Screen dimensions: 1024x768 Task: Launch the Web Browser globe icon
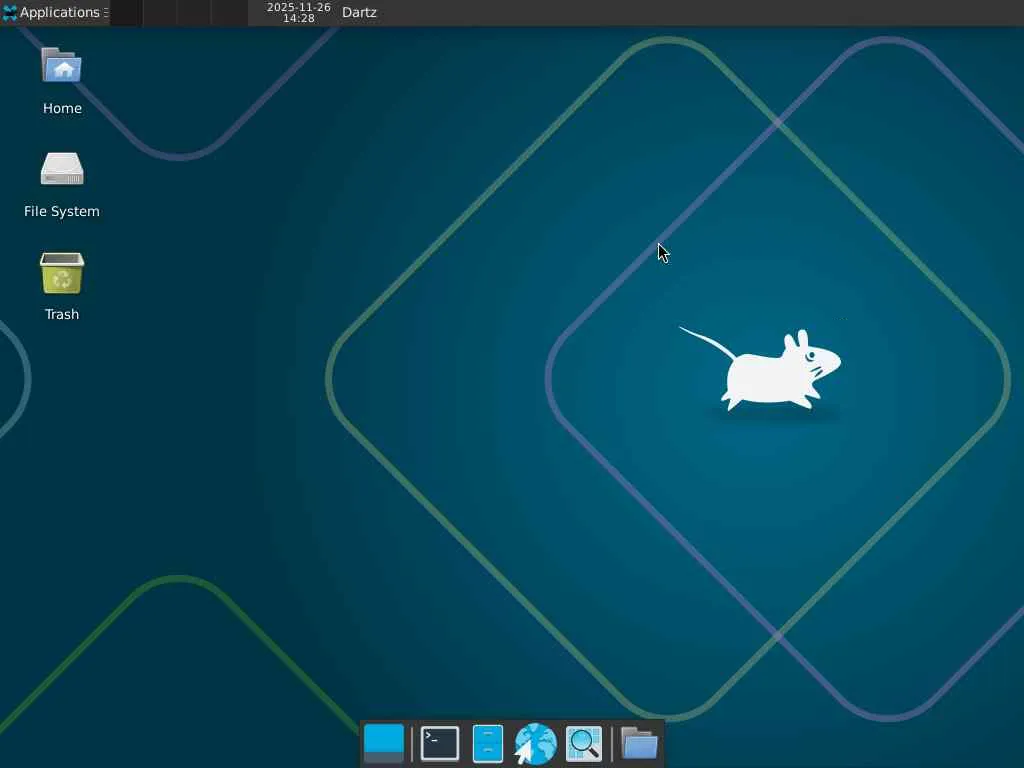pos(536,743)
